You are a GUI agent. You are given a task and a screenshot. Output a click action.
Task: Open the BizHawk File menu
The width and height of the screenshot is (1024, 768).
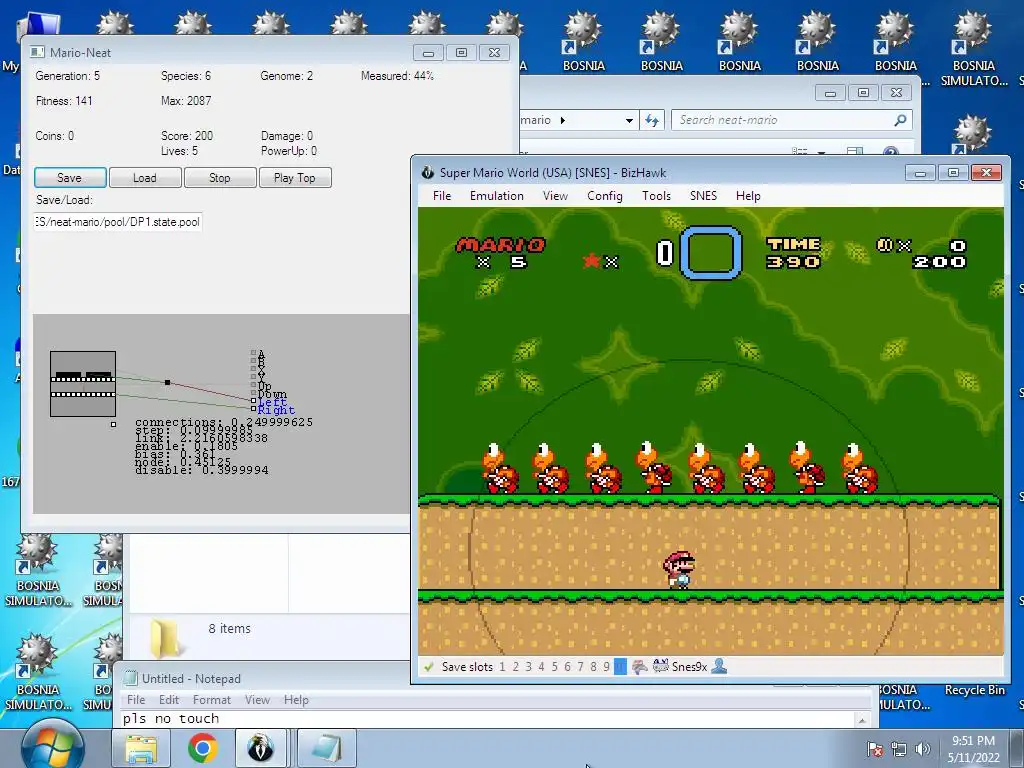(442, 196)
